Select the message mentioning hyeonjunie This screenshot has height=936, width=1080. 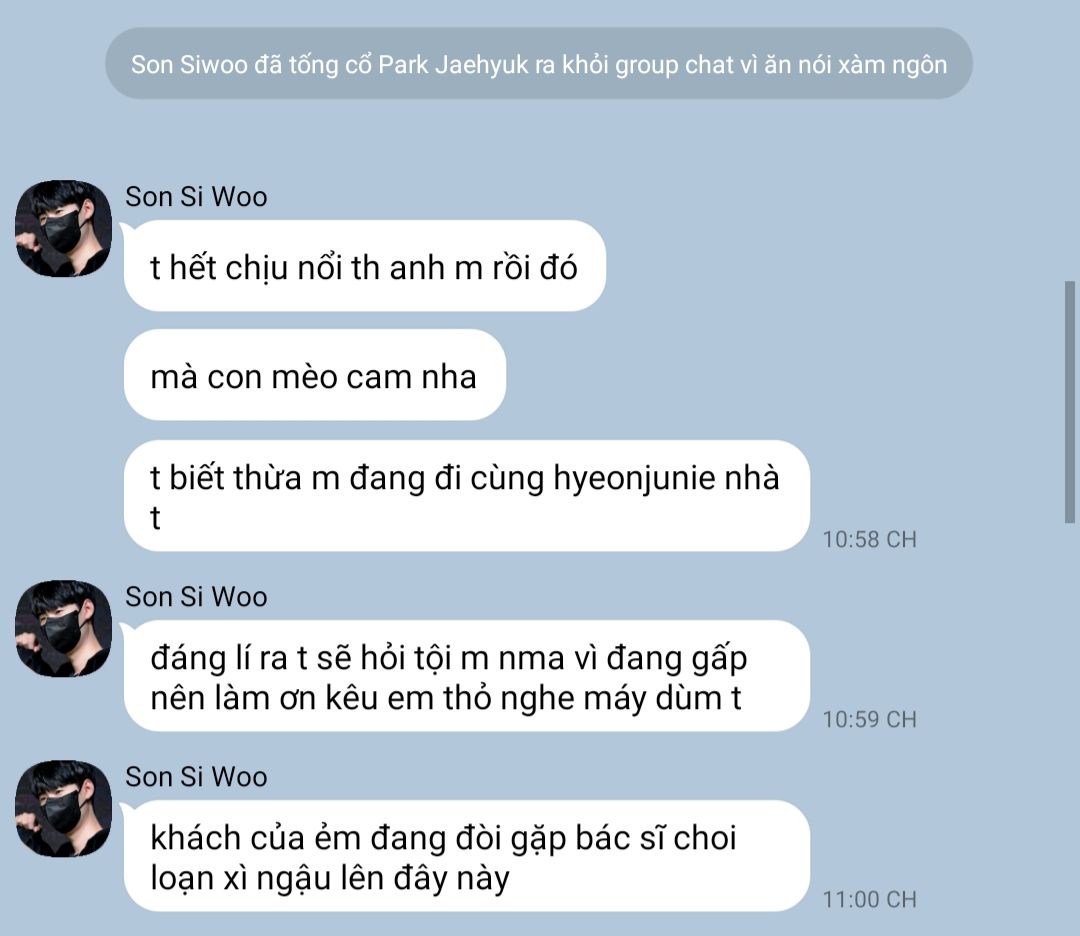pyautogui.click(x=466, y=496)
